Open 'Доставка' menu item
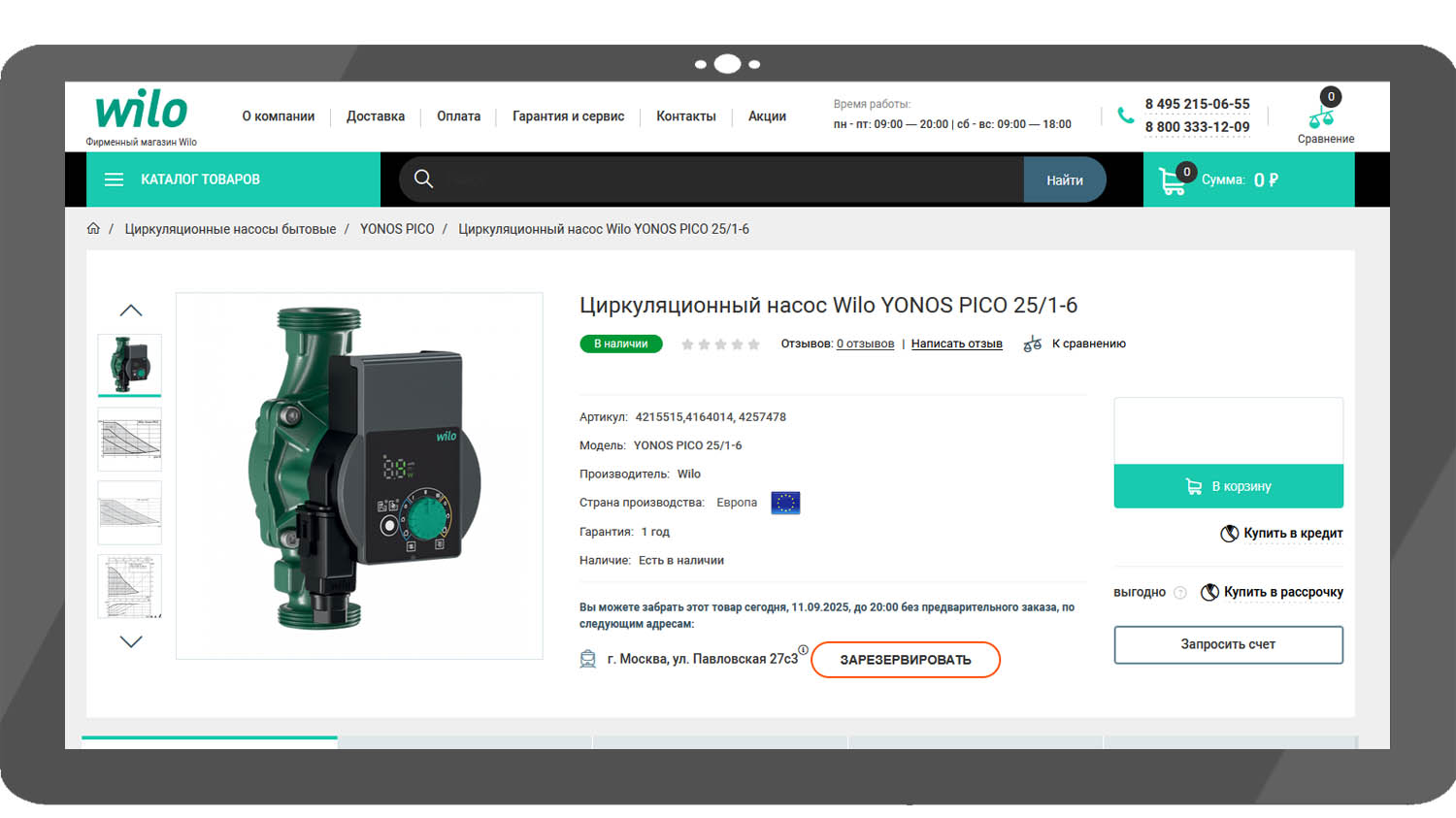This screenshot has height=818, width=1456. [x=376, y=116]
